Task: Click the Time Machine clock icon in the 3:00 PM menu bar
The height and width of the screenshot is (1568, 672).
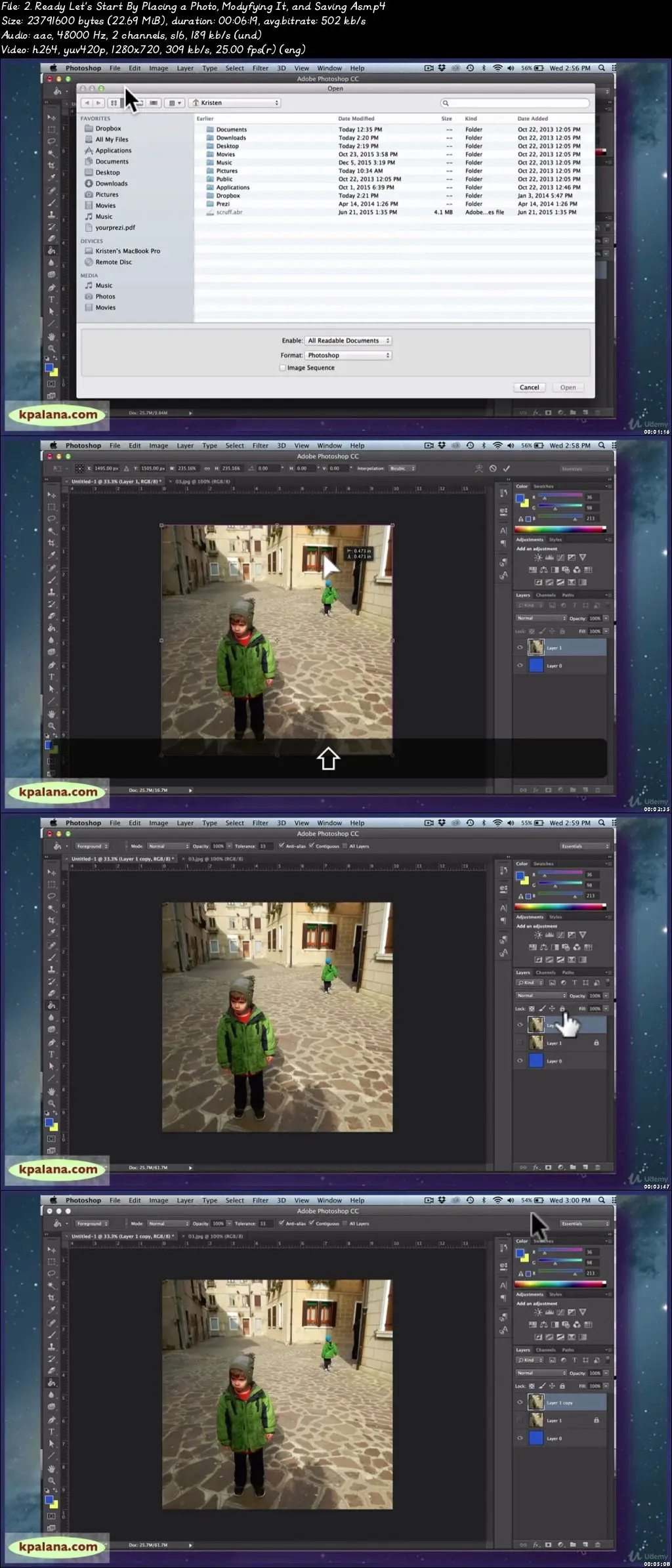Action: [x=470, y=1200]
